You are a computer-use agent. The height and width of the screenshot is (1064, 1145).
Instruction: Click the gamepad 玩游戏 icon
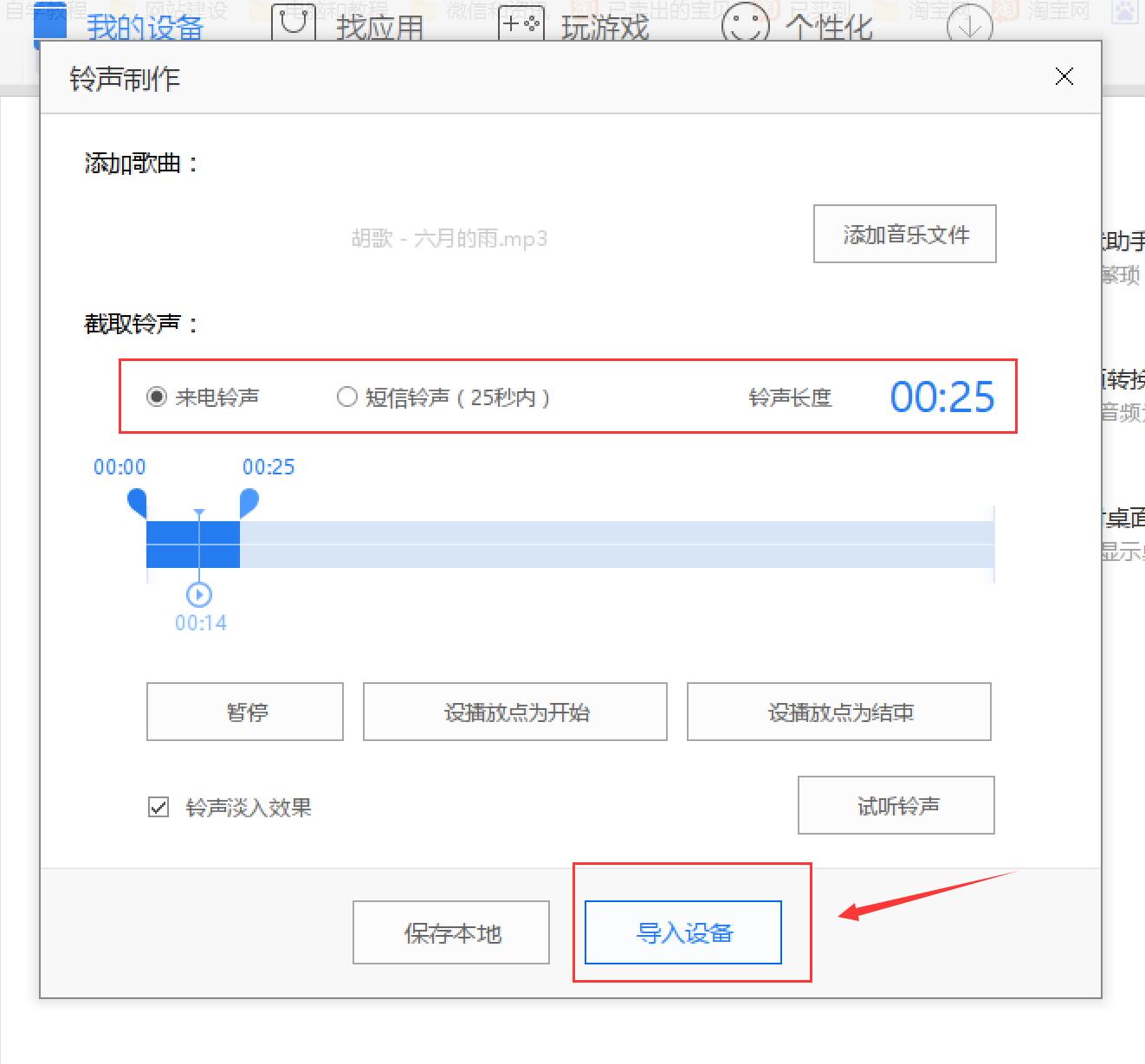pyautogui.click(x=521, y=21)
